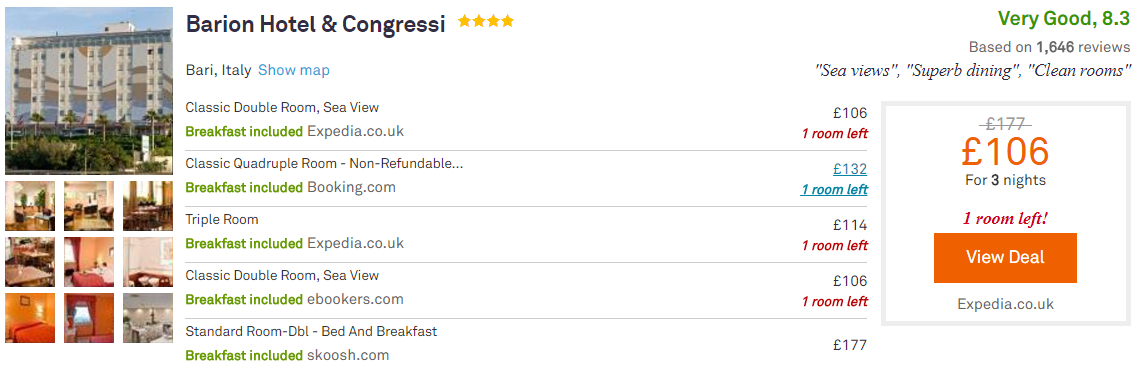This screenshot has width=1135, height=365.
Task: Choose Classic Double Room from ebookers.com
Action: [526, 290]
